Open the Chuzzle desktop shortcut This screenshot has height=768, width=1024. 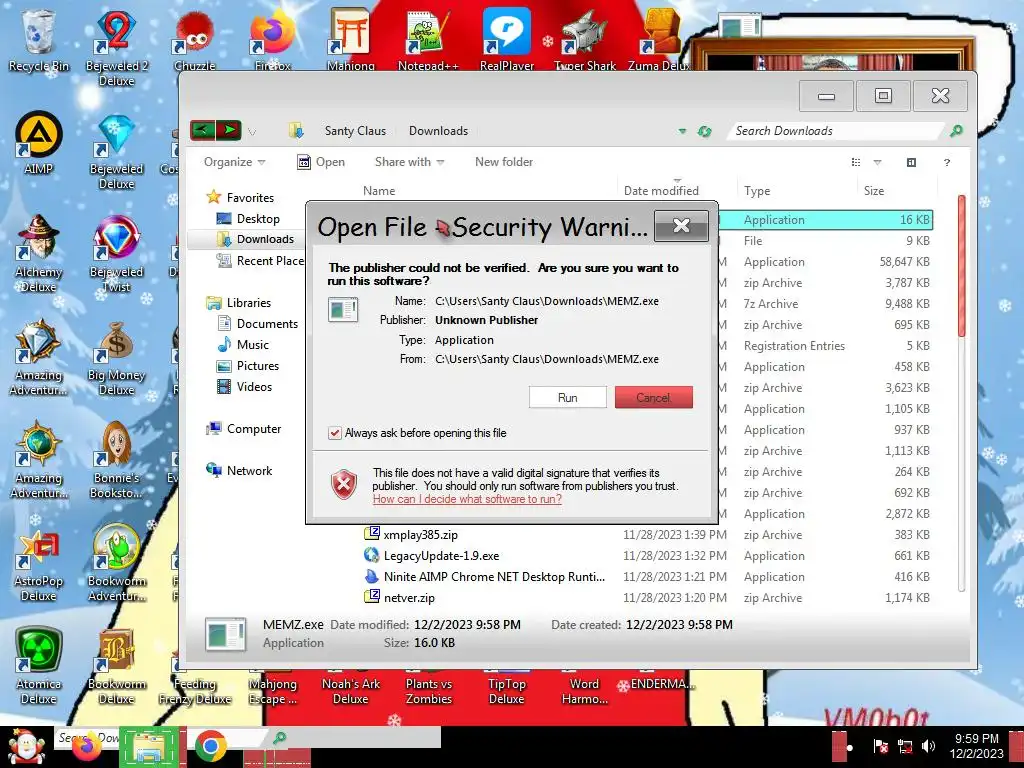coord(195,40)
